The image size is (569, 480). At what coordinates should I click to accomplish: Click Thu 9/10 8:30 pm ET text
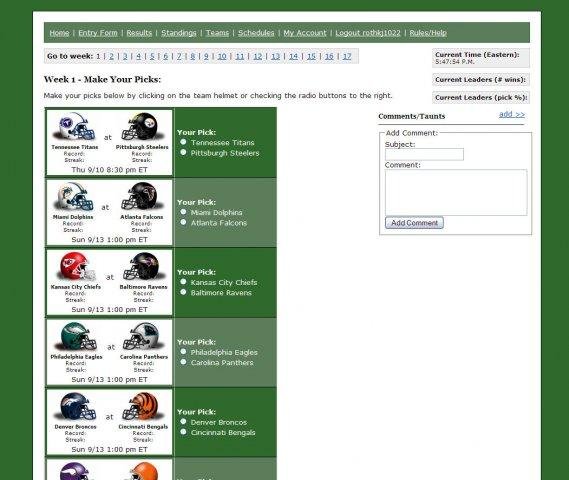(x=109, y=169)
